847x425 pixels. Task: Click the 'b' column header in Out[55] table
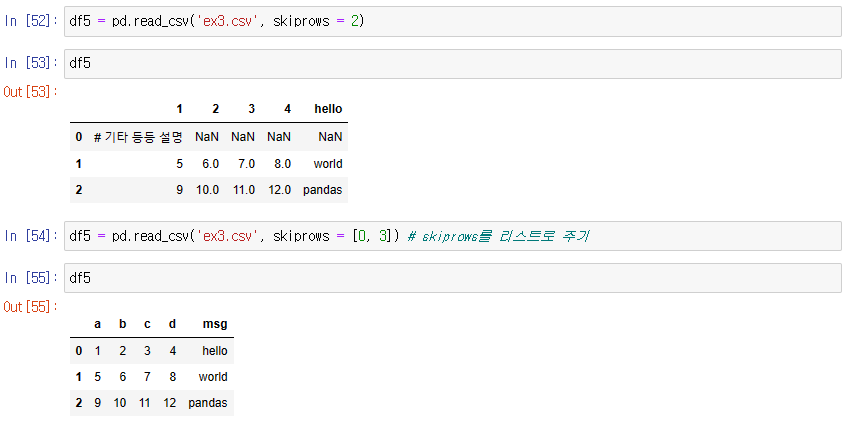tap(123, 324)
